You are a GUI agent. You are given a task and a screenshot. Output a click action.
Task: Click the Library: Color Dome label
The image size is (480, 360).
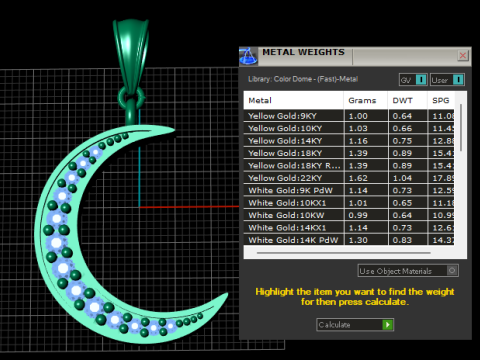pyautogui.click(x=303, y=79)
